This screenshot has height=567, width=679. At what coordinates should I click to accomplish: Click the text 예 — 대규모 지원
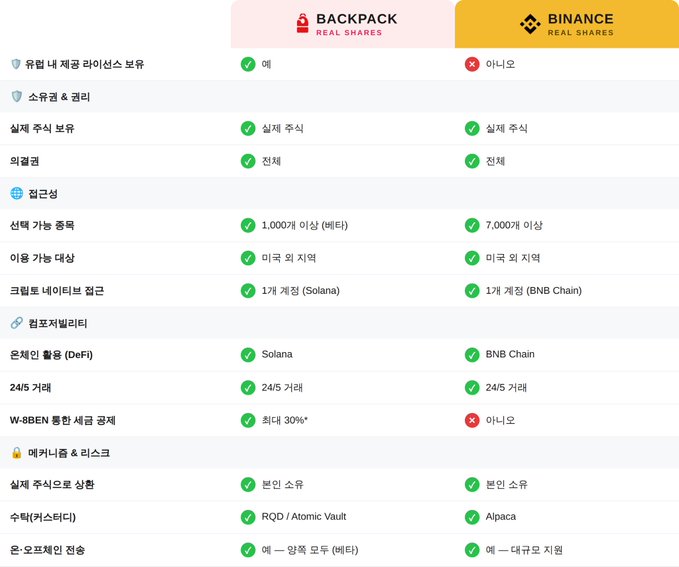coord(524,550)
